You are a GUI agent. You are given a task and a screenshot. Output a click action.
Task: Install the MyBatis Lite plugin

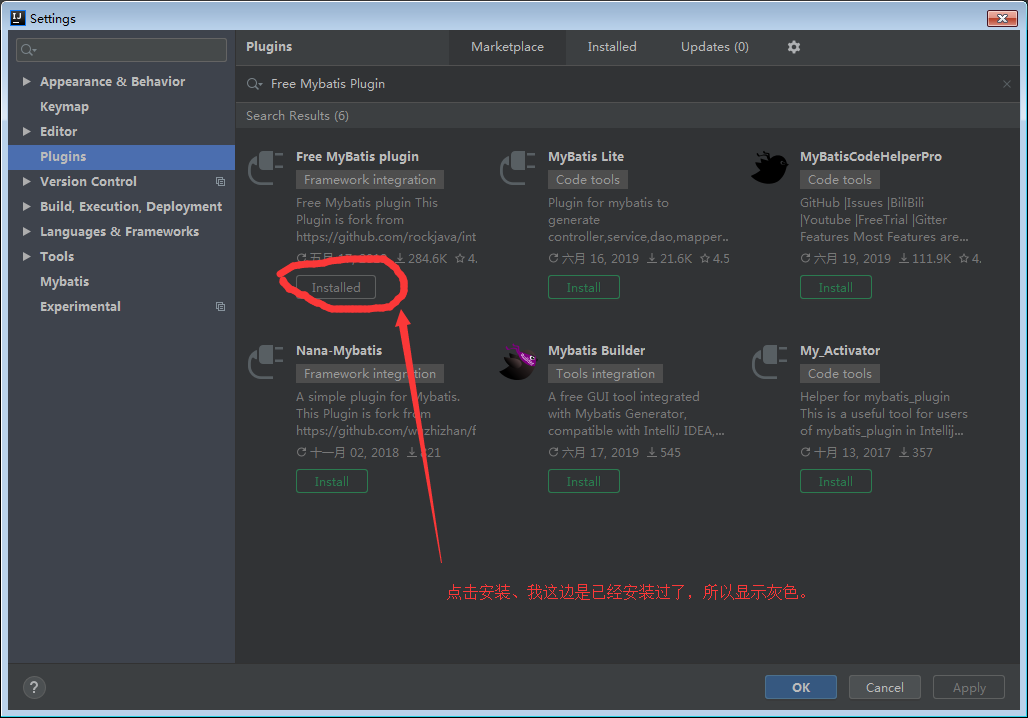pyautogui.click(x=583, y=287)
